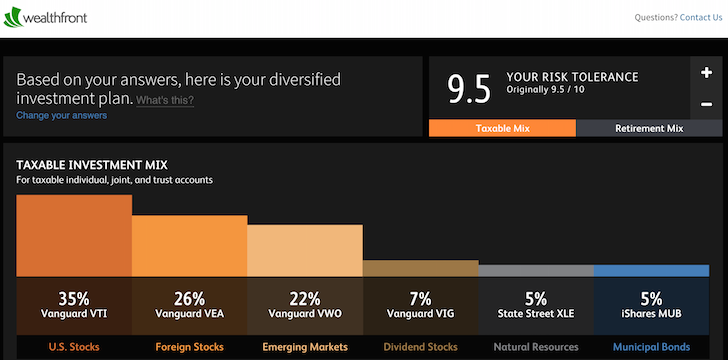Click the 7% Vanguard VIG tile

(421, 306)
